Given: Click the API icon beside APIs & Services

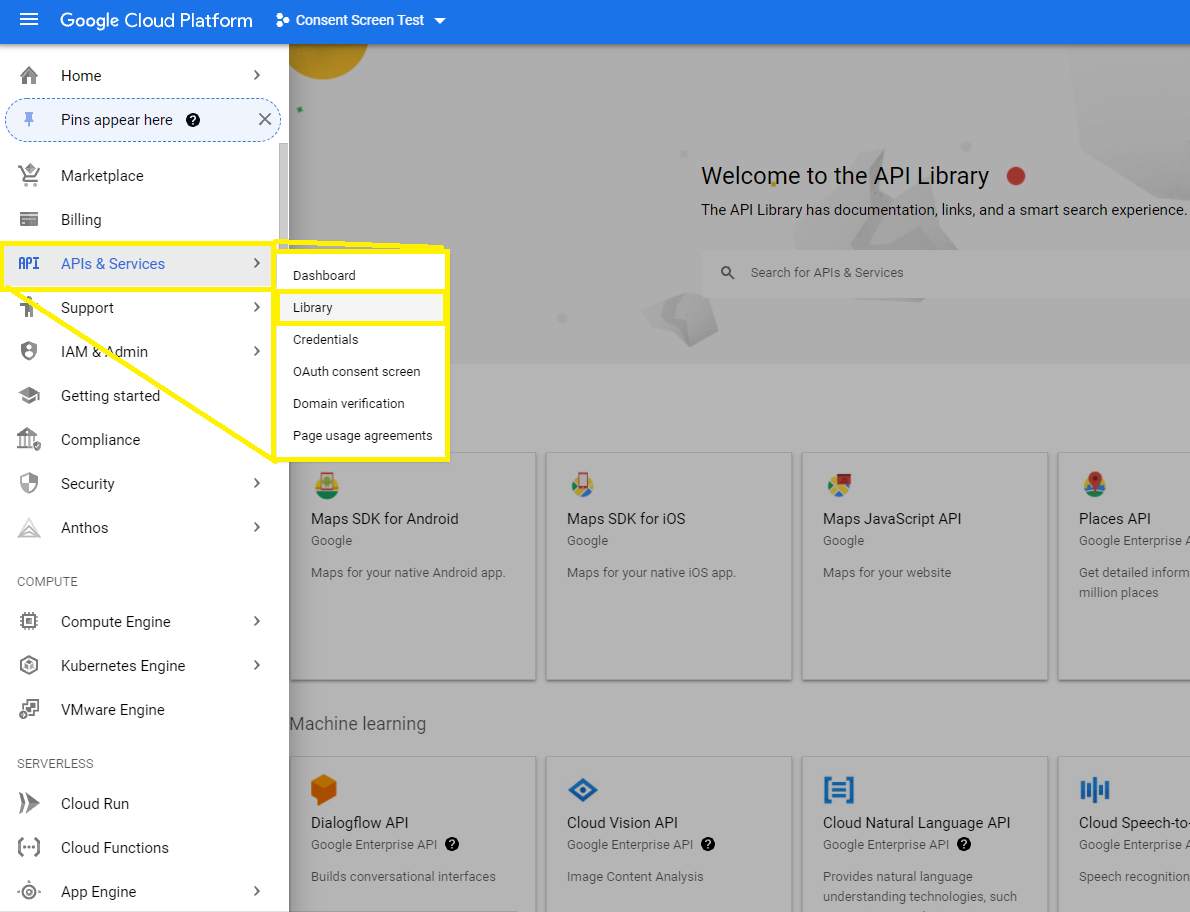Looking at the screenshot, I should (29, 263).
